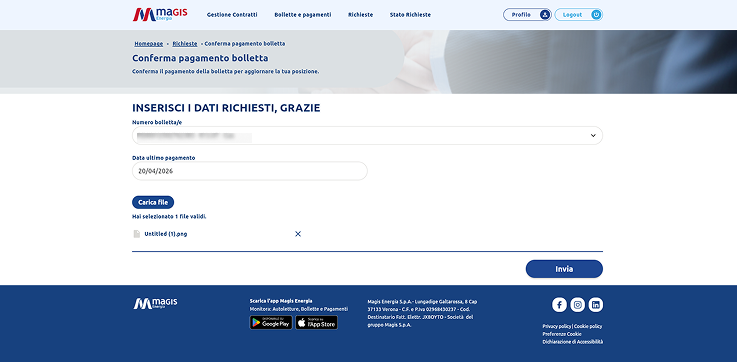Open the Gestione Contratti menu
Screen dimensions: 737x362
pyautogui.click(x=232, y=15)
